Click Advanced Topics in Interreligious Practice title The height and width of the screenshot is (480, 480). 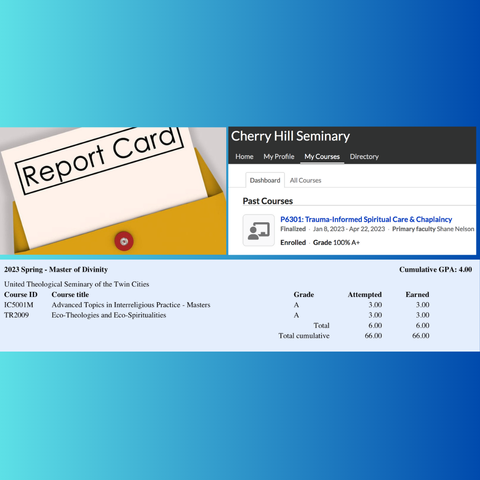tap(131, 305)
